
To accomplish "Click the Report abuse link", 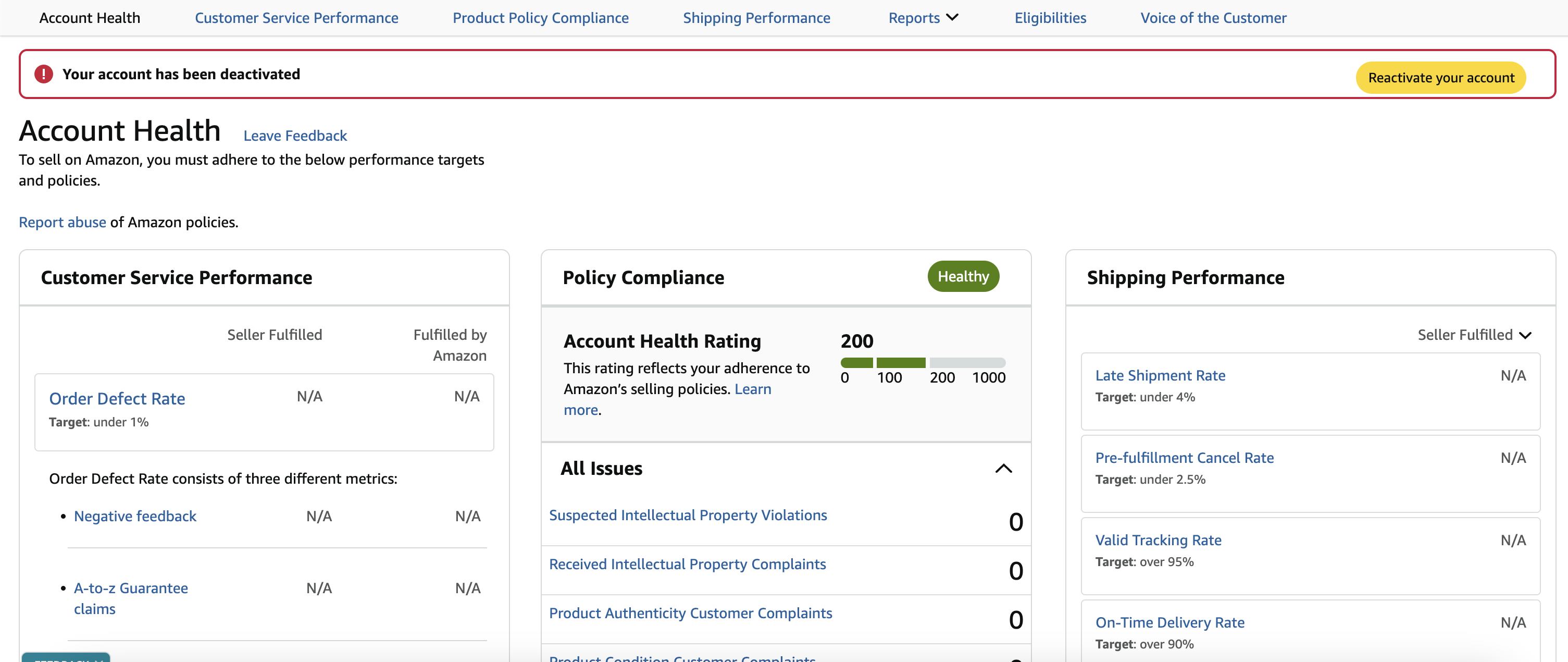I will [62, 222].
